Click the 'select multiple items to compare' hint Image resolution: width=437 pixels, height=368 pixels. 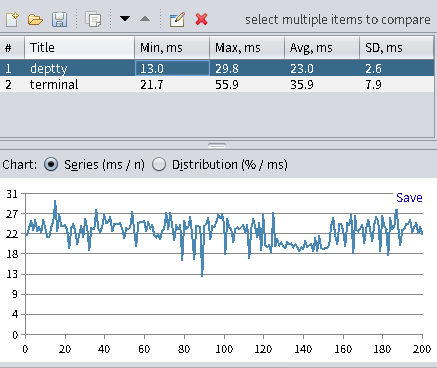click(x=338, y=20)
